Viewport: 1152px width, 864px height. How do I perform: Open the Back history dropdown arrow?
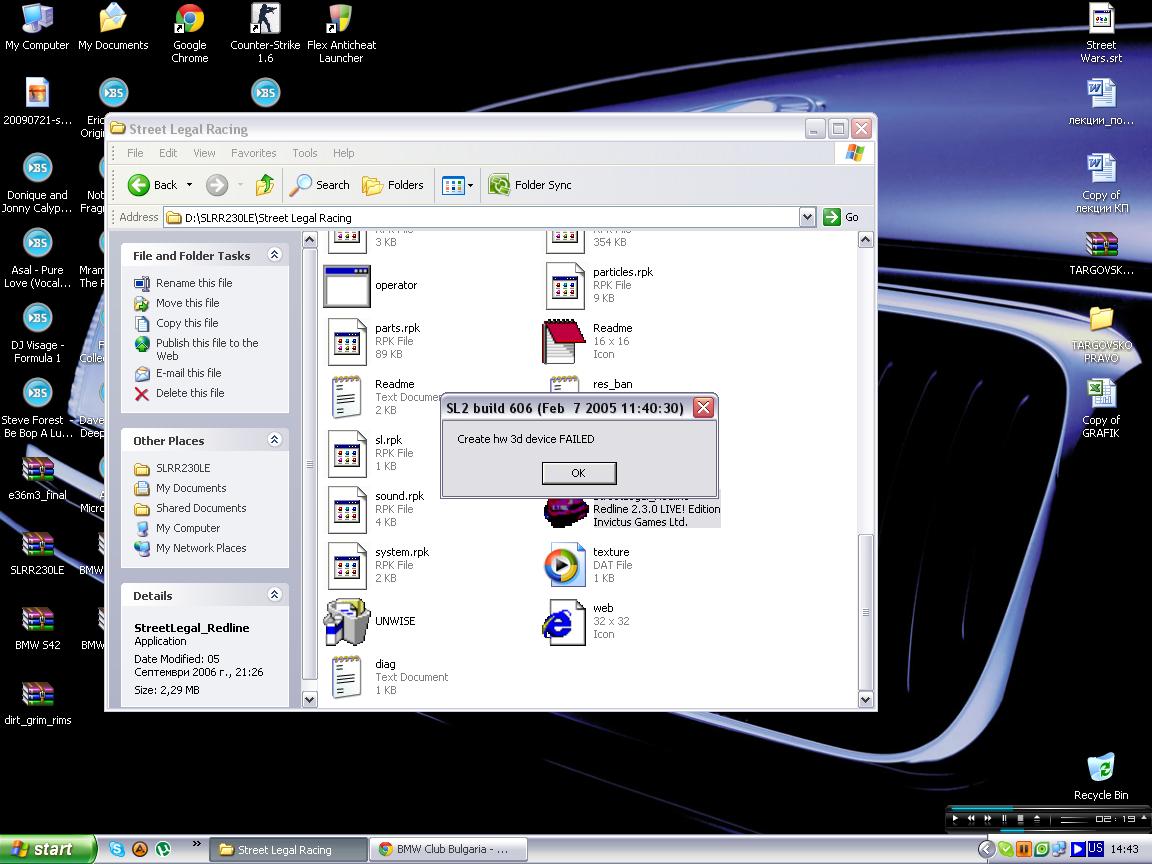coord(189,185)
